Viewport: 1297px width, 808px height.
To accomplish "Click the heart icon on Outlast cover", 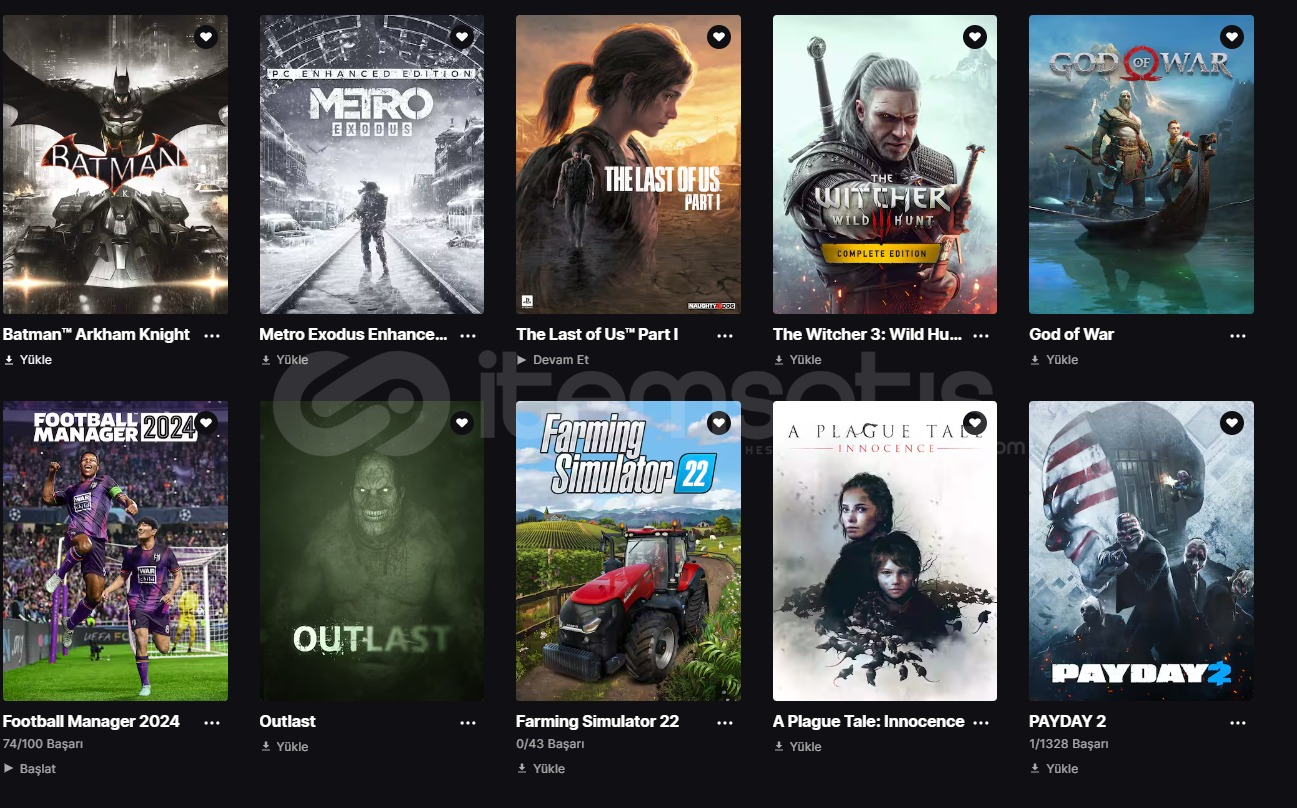I will [462, 423].
